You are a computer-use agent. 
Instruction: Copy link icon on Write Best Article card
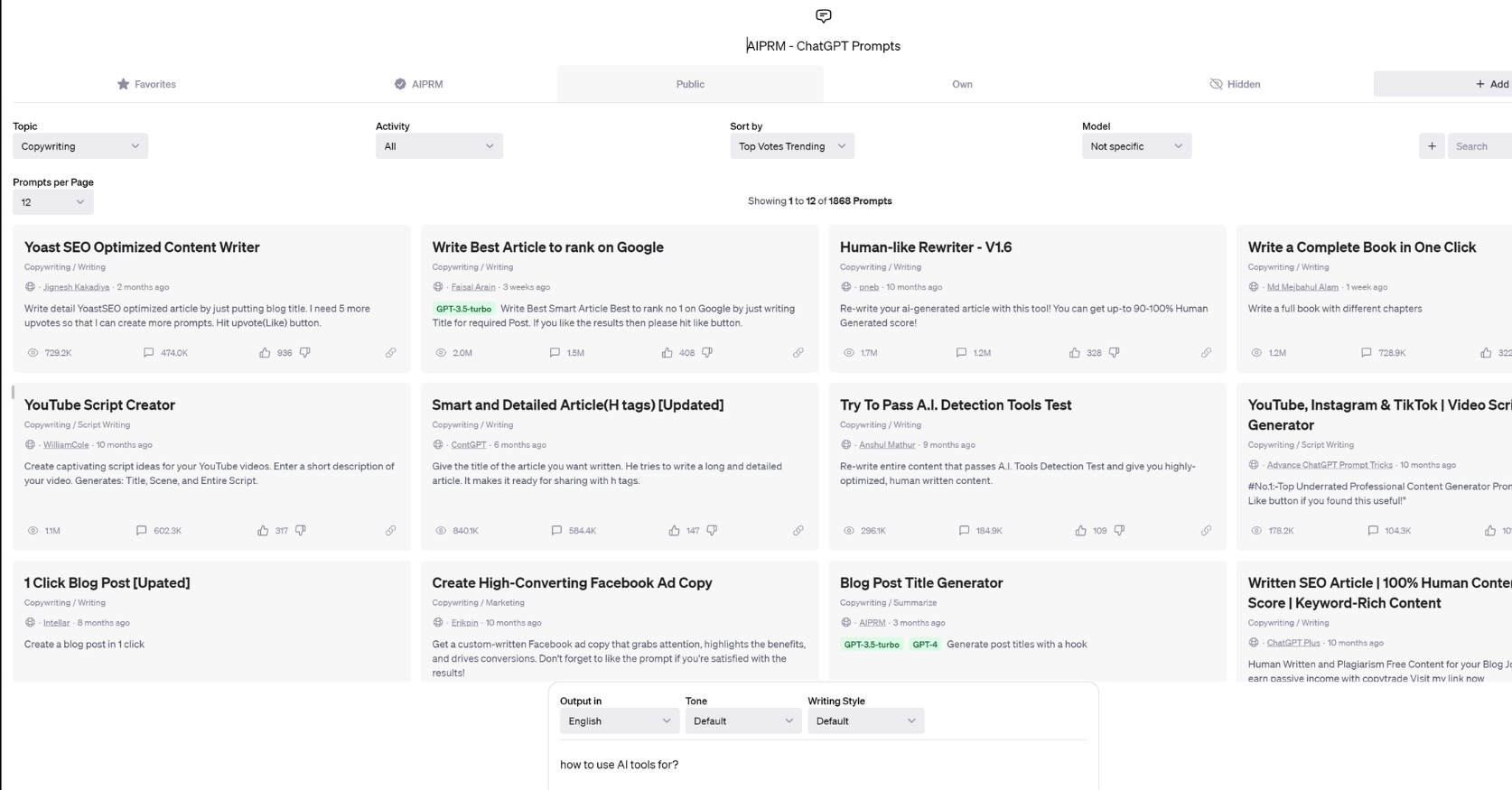(798, 353)
